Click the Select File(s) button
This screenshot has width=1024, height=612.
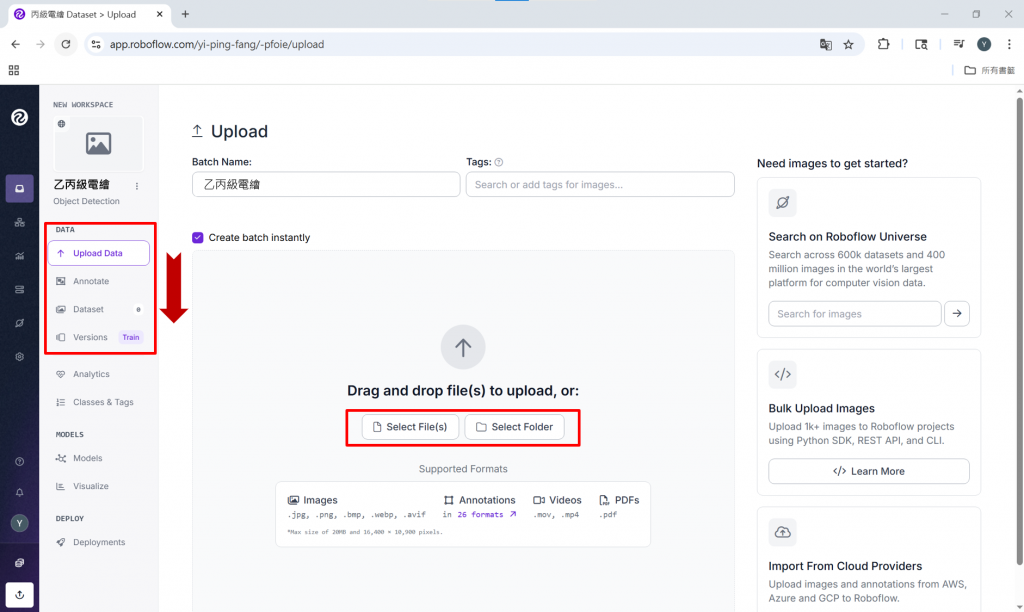(410, 427)
